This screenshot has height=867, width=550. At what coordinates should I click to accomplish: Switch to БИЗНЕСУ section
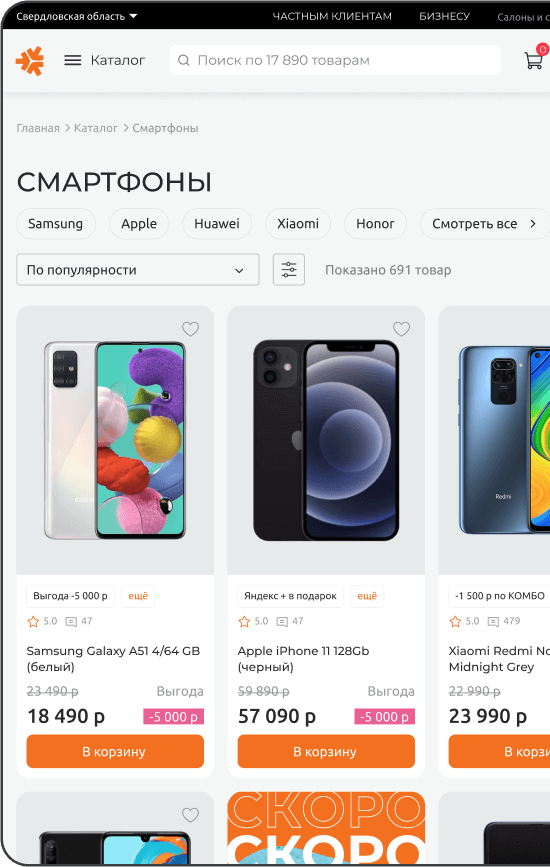(x=444, y=17)
